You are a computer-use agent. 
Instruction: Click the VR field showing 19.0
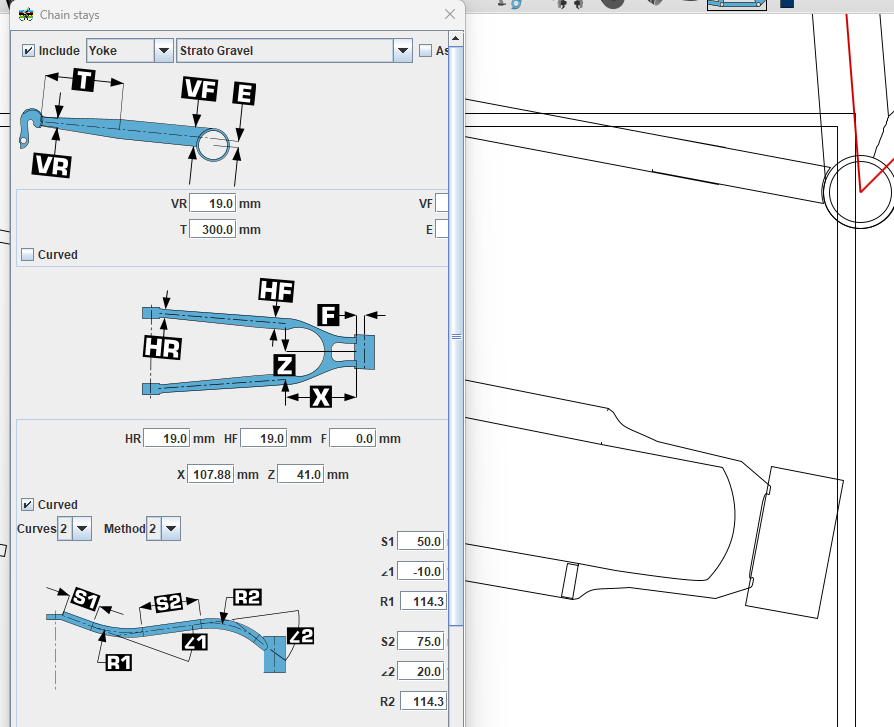pos(213,203)
